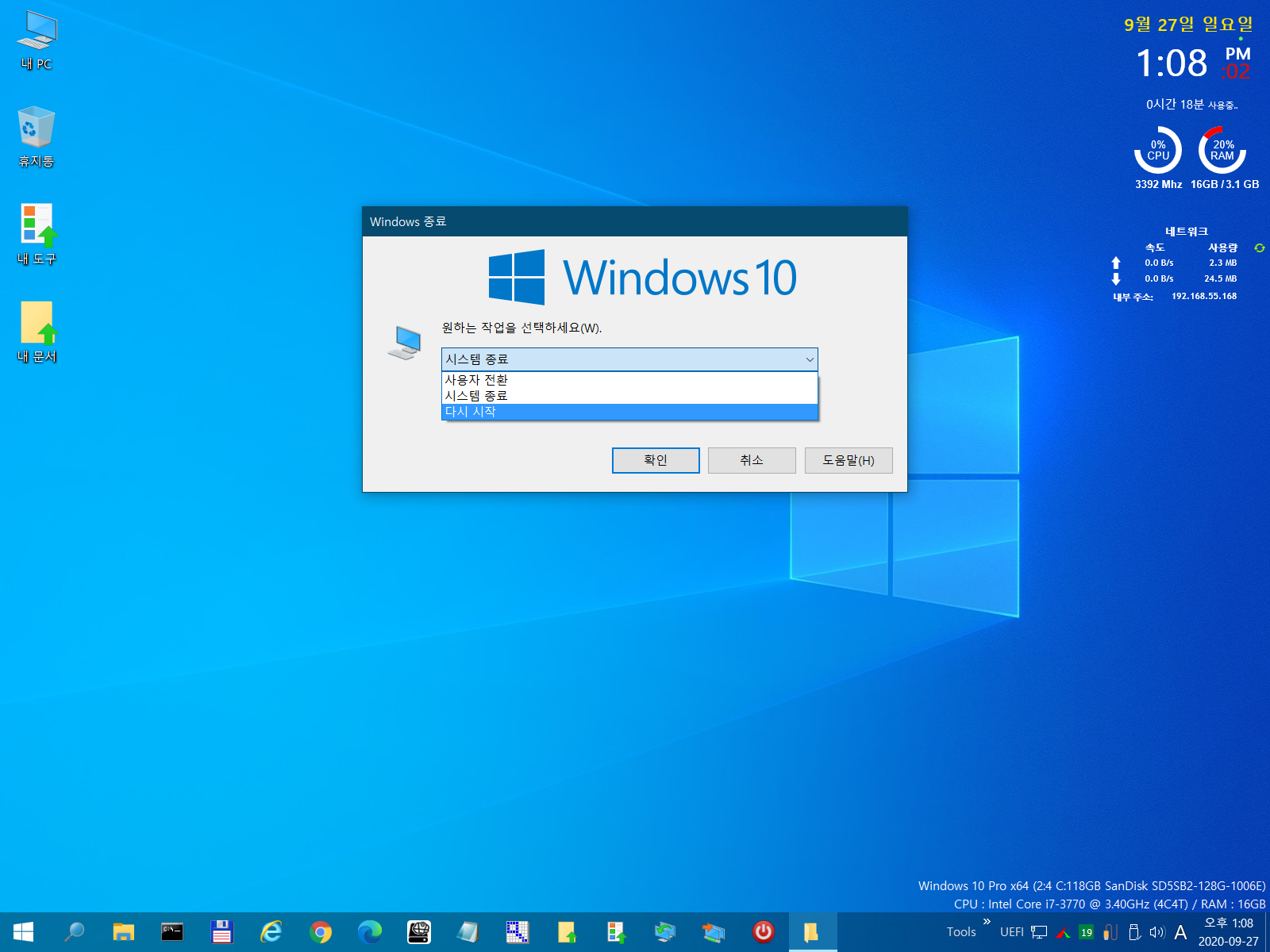Viewport: 1270px width, 952px height.
Task: Open help with 도움말(H) button
Action: pyautogui.click(x=849, y=460)
